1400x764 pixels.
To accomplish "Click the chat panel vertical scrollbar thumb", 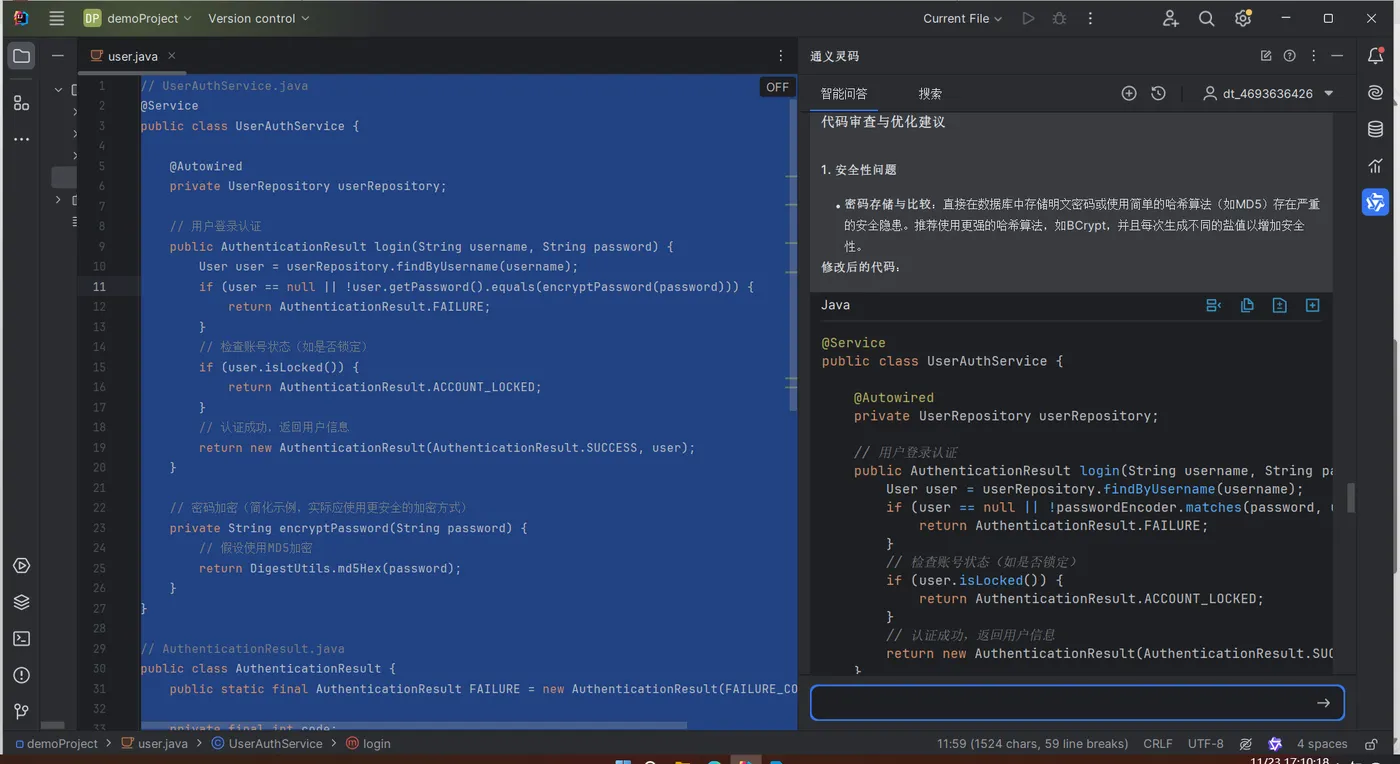I will tap(1351, 498).
